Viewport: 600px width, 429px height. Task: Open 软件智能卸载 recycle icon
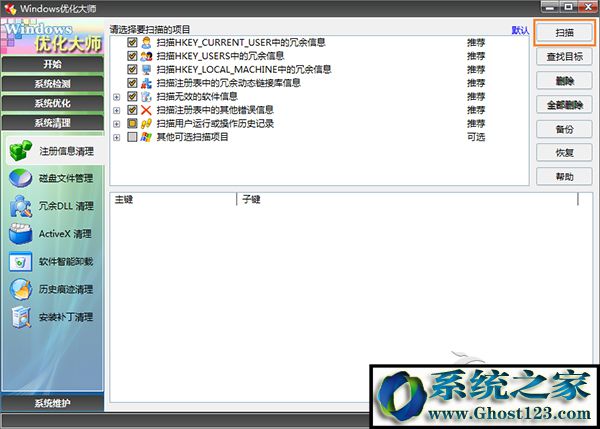coord(21,262)
